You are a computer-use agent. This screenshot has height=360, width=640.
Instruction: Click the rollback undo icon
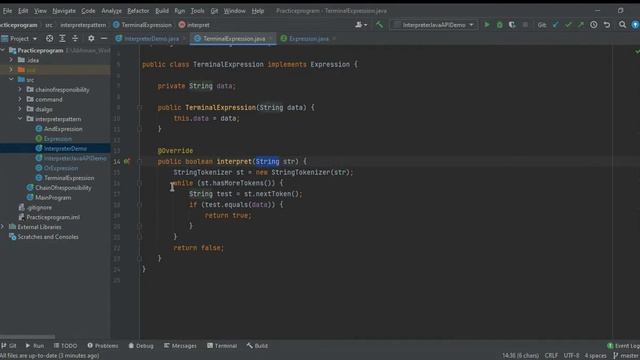(607, 25)
